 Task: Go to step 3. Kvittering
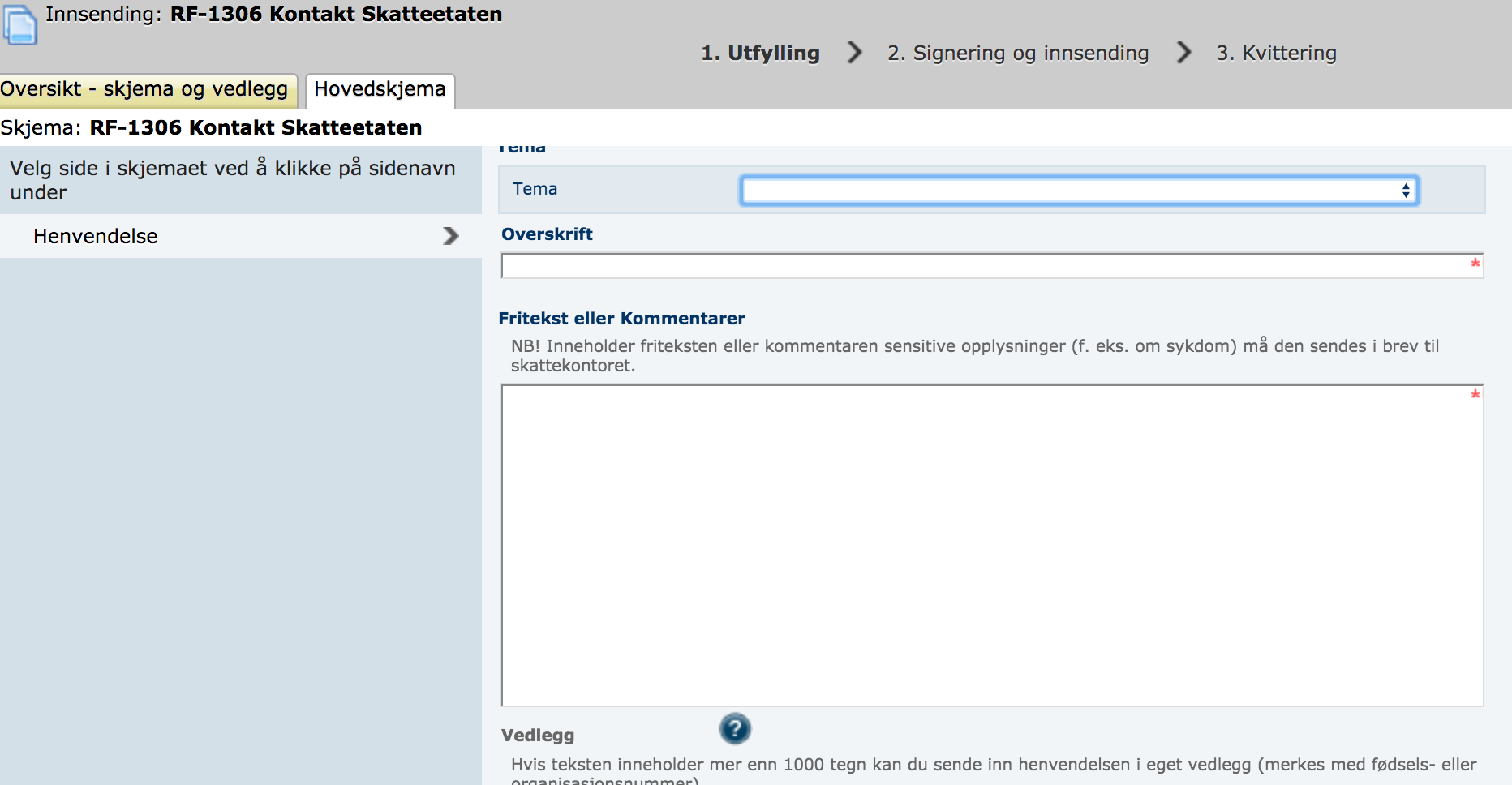click(1276, 53)
